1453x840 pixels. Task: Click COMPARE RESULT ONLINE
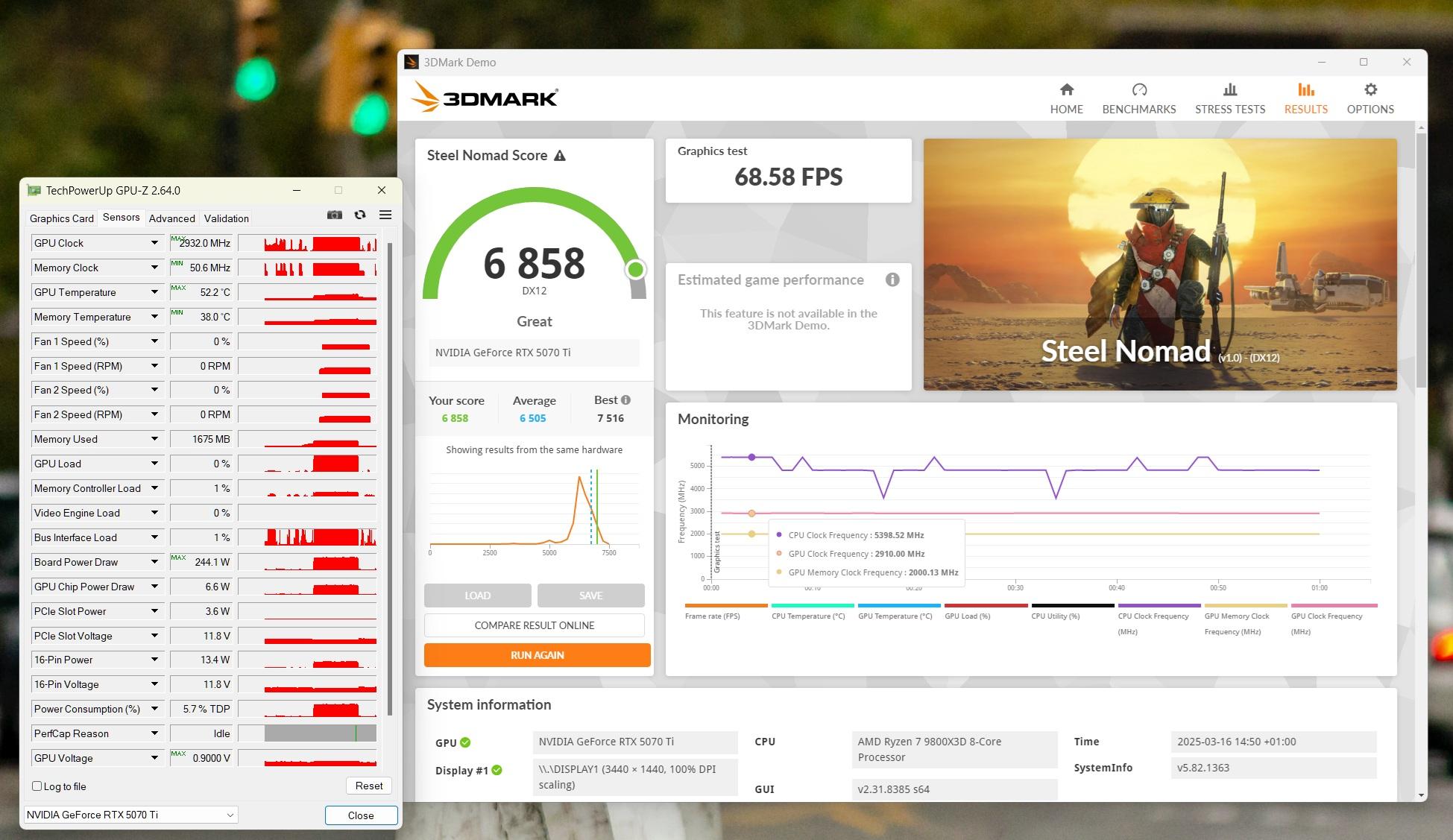click(x=534, y=625)
